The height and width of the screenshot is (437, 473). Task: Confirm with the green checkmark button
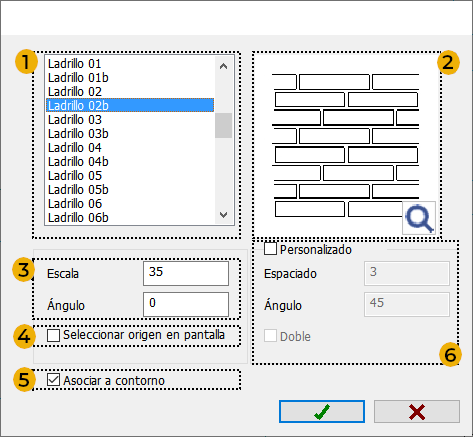tap(322, 412)
